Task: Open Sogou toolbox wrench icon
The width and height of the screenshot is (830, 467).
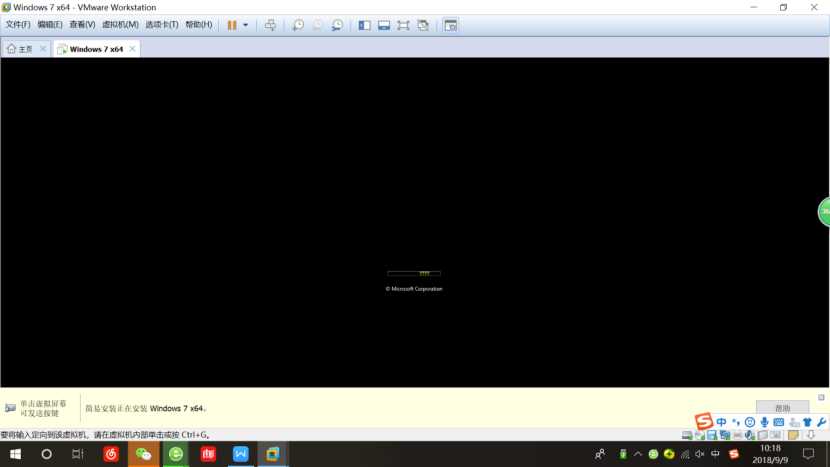Action: click(x=822, y=422)
